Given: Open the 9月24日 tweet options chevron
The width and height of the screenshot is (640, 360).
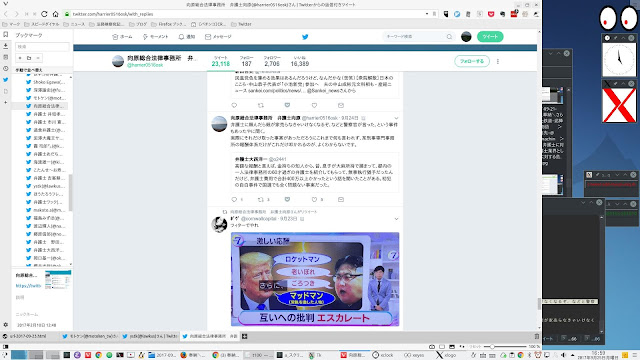Looking at the screenshot, I should click(x=396, y=118).
